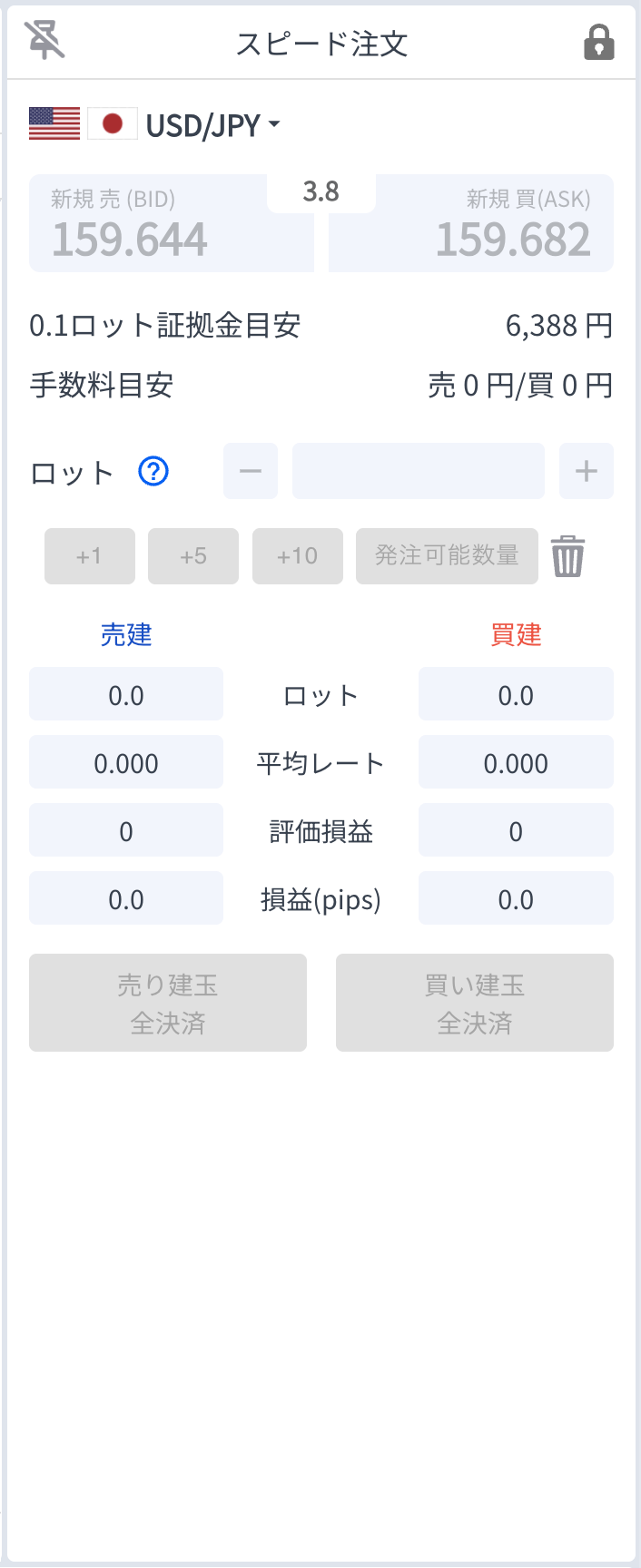Viewport: 641px width, 1568px height.
Task: Unpin the スピード注文 window
Action: pos(46,42)
